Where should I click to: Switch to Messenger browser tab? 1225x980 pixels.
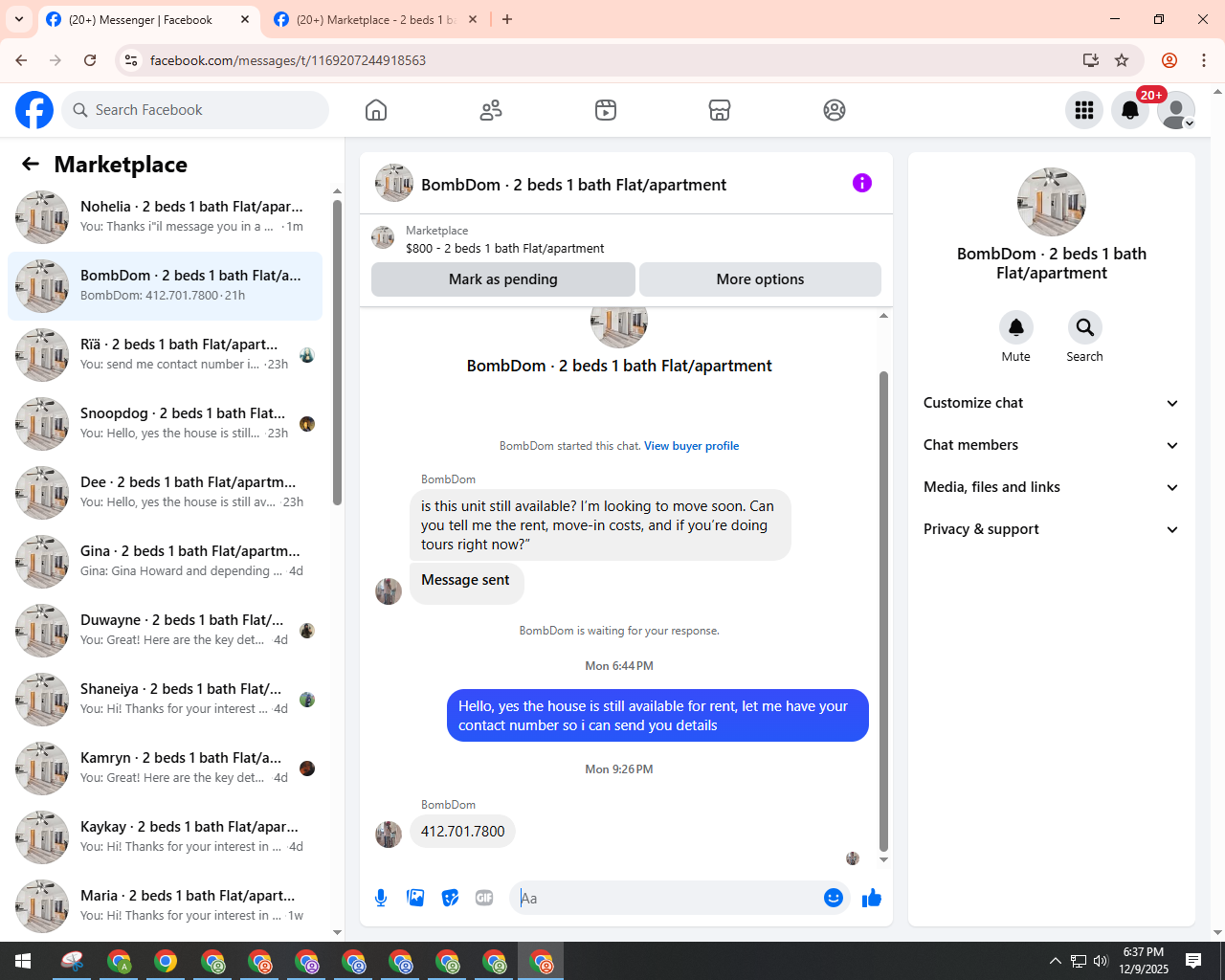click(148, 19)
